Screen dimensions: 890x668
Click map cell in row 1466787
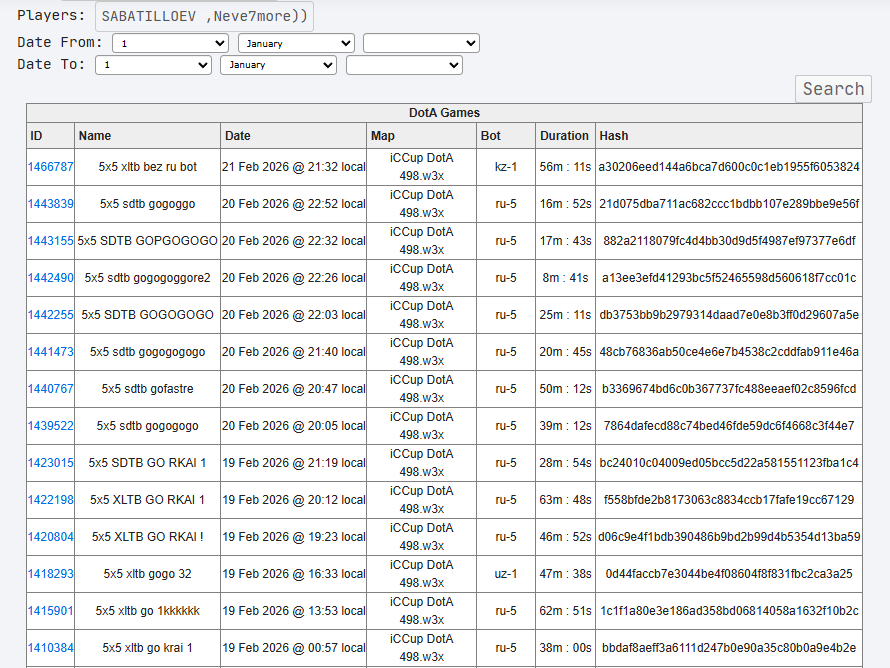point(422,167)
